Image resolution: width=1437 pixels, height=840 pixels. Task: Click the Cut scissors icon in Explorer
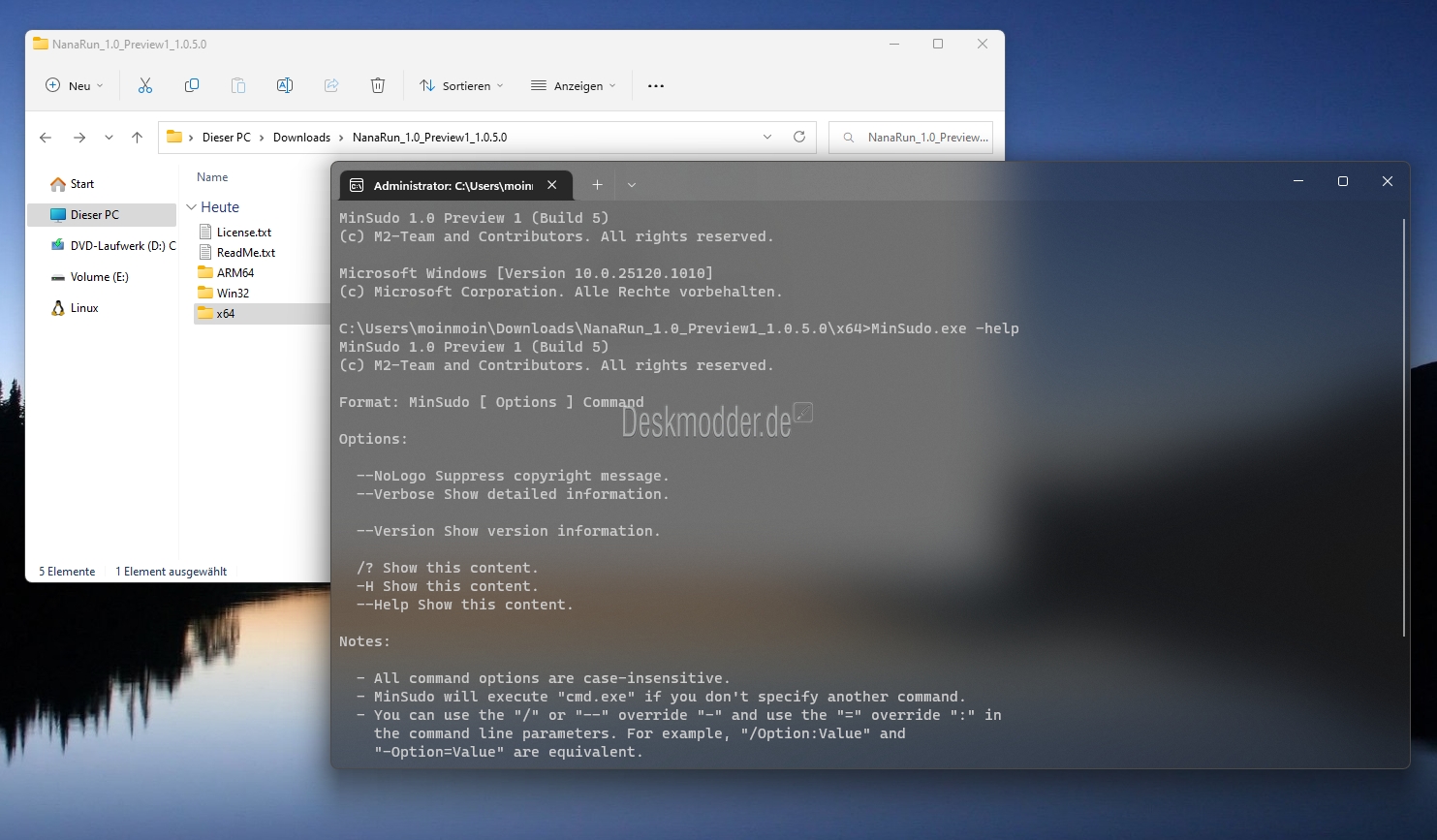(x=145, y=85)
